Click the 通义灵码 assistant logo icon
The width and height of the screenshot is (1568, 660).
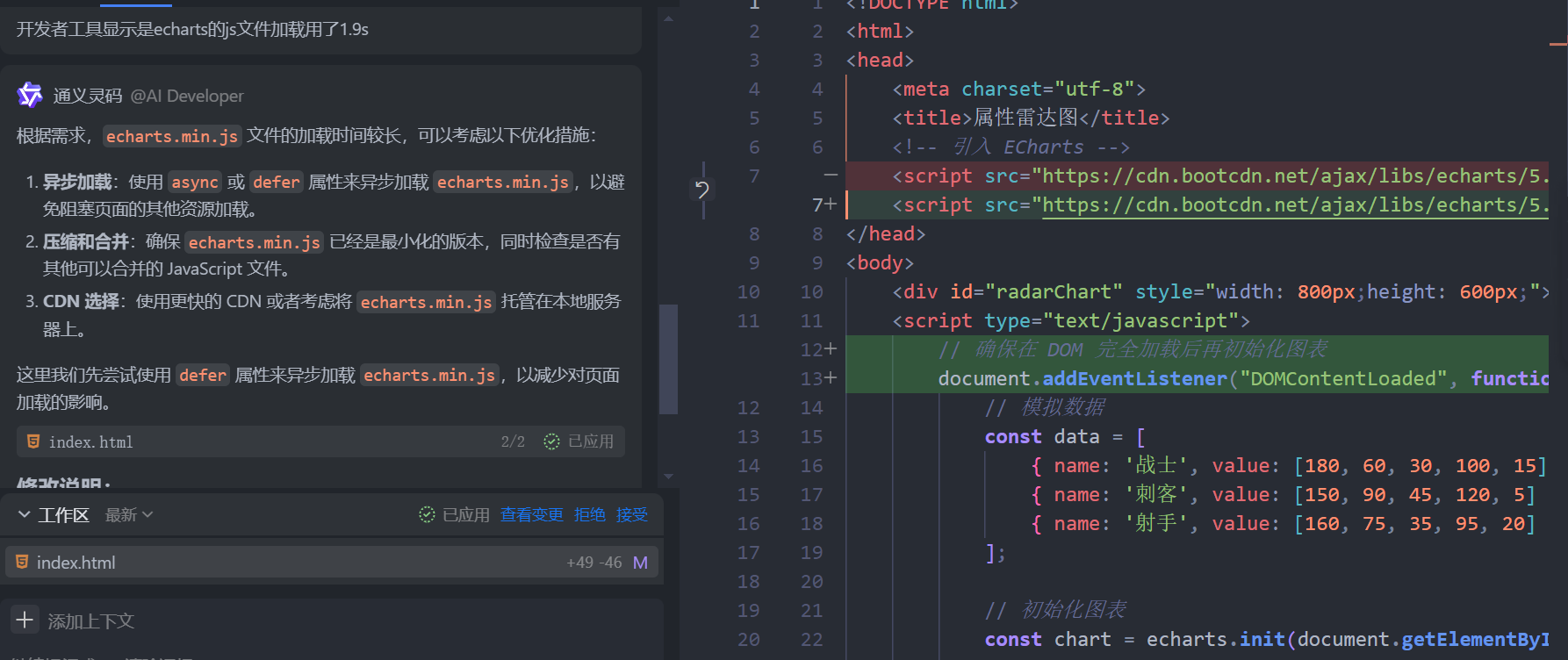30,95
